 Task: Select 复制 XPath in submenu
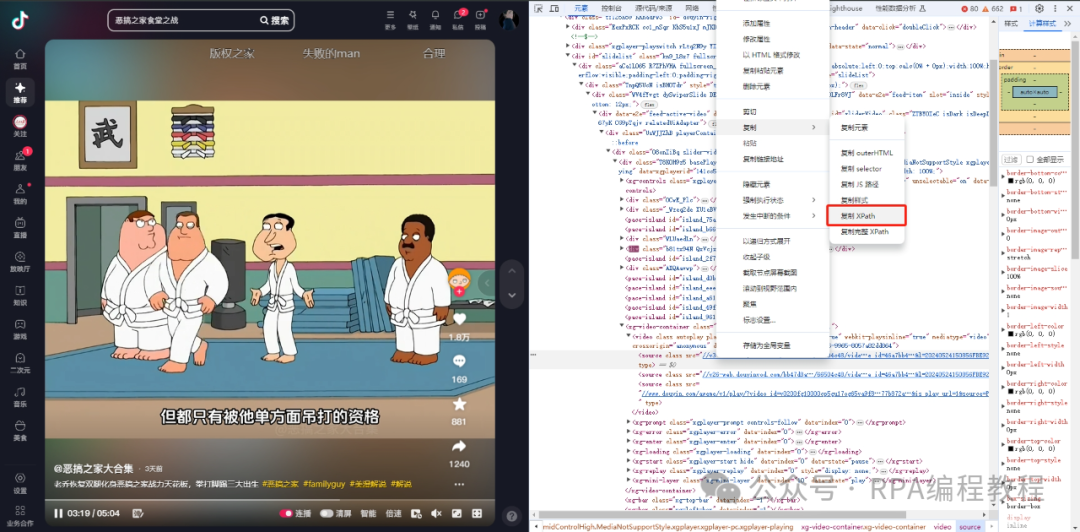867,216
